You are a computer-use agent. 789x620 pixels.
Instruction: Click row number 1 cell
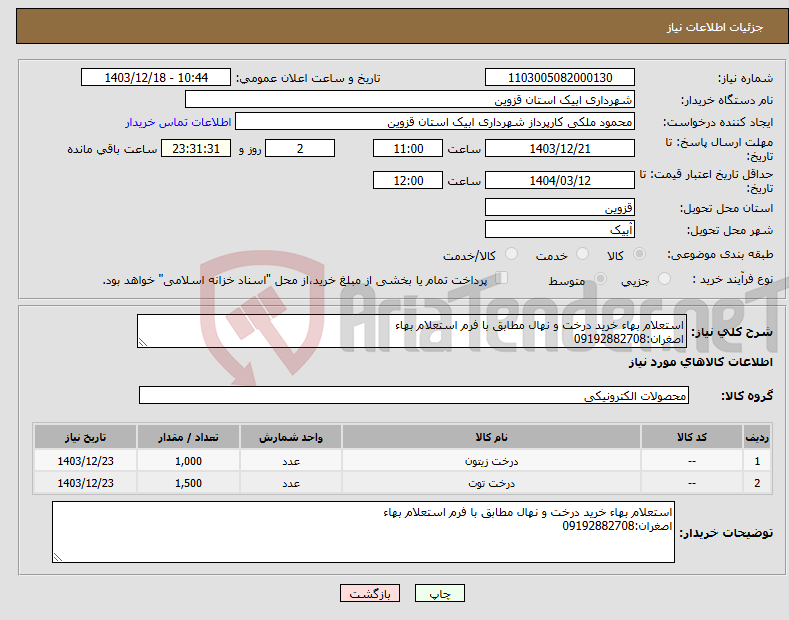[757, 461]
